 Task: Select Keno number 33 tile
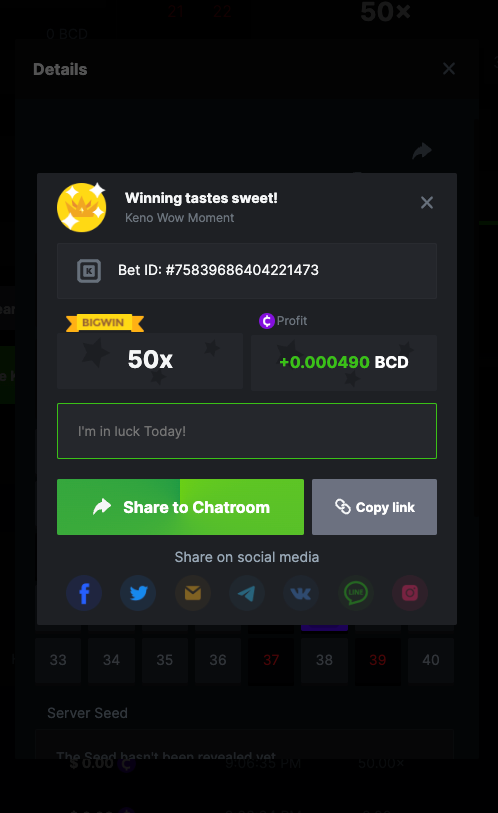[58, 660]
